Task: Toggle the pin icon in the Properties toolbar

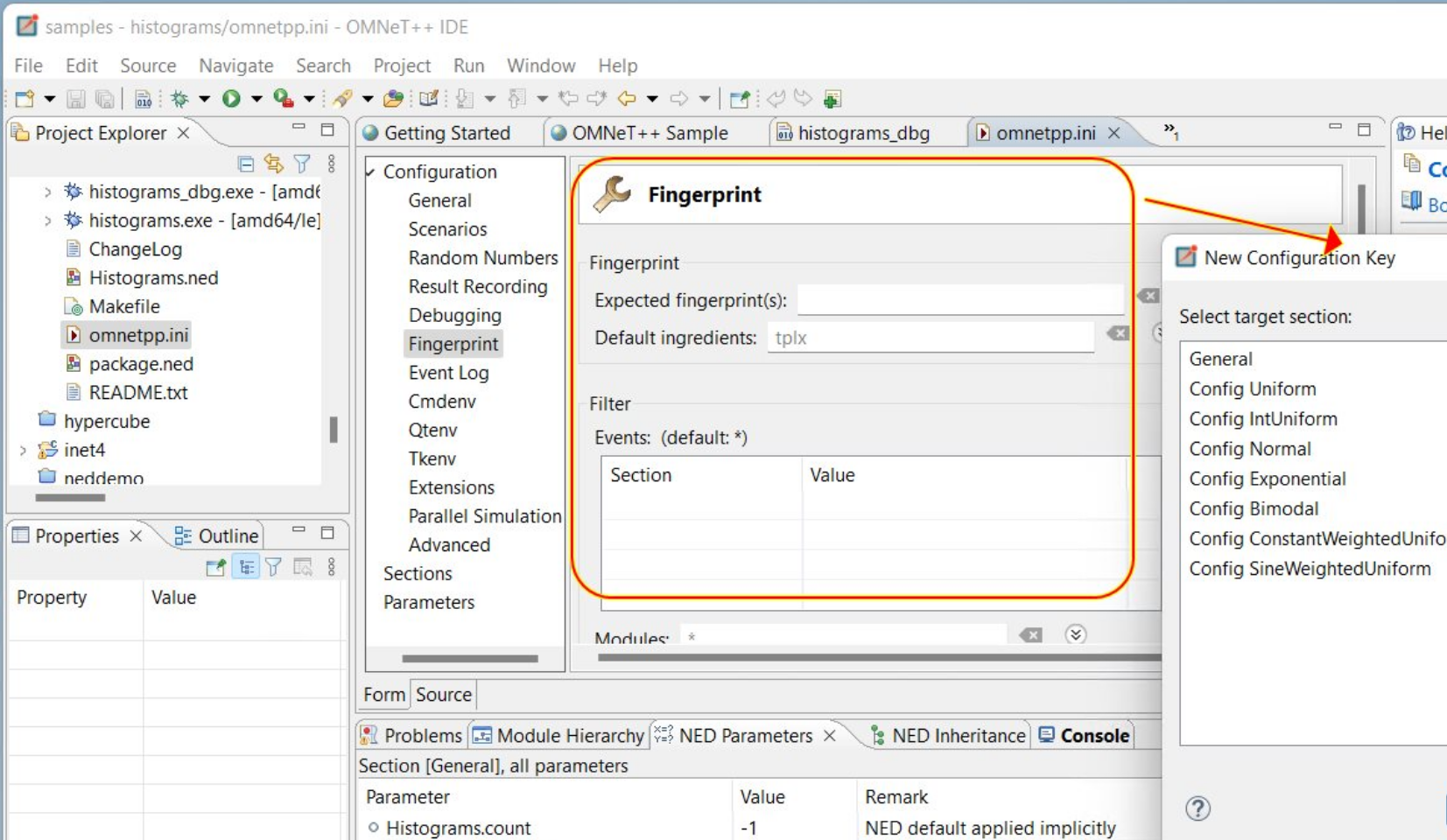Action: (x=216, y=567)
